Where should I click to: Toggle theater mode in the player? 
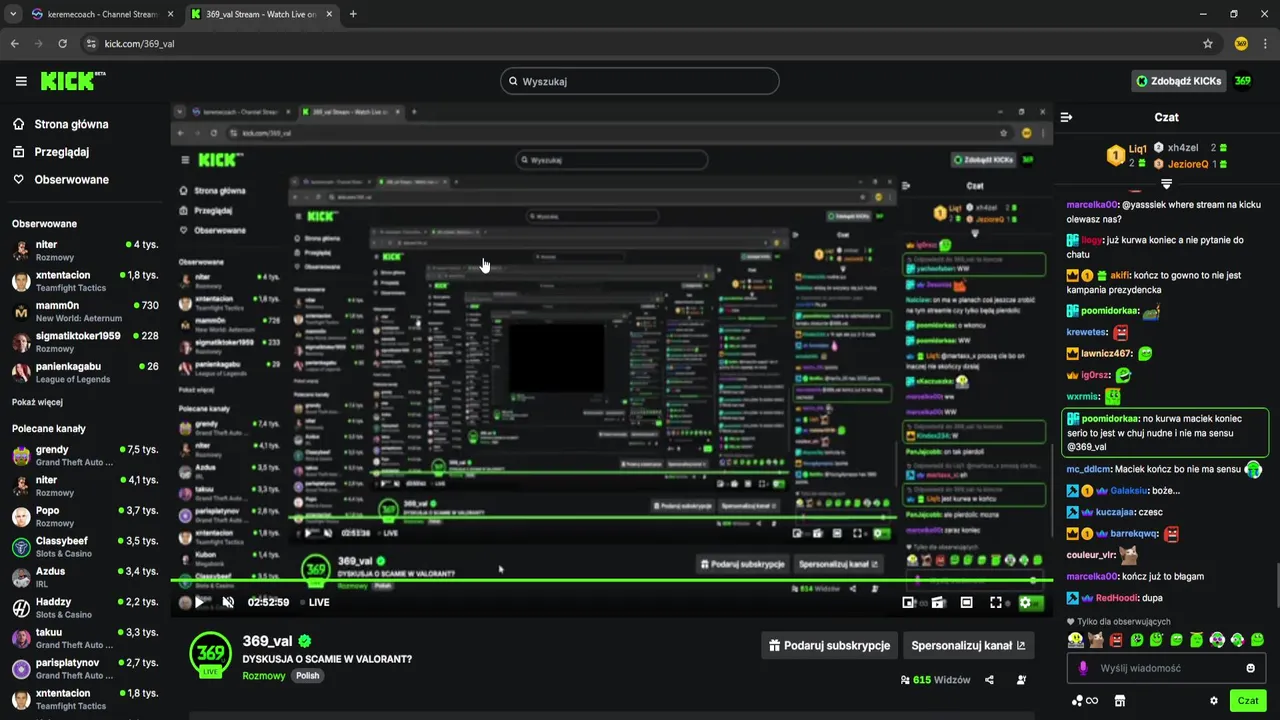pyautogui.click(x=966, y=602)
